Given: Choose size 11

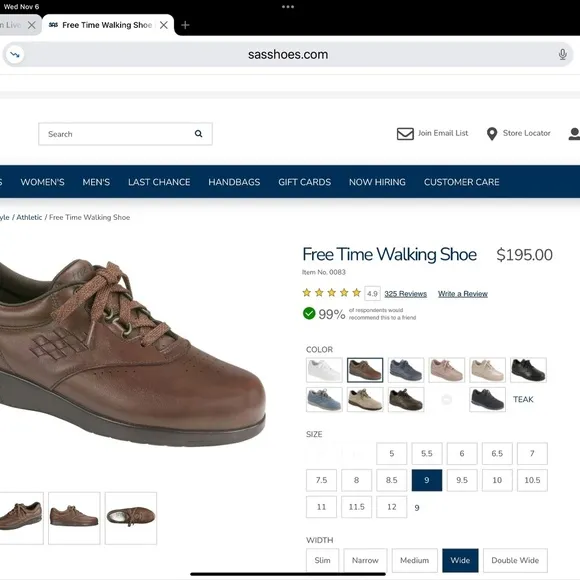Looking at the screenshot, I should click(321, 507).
